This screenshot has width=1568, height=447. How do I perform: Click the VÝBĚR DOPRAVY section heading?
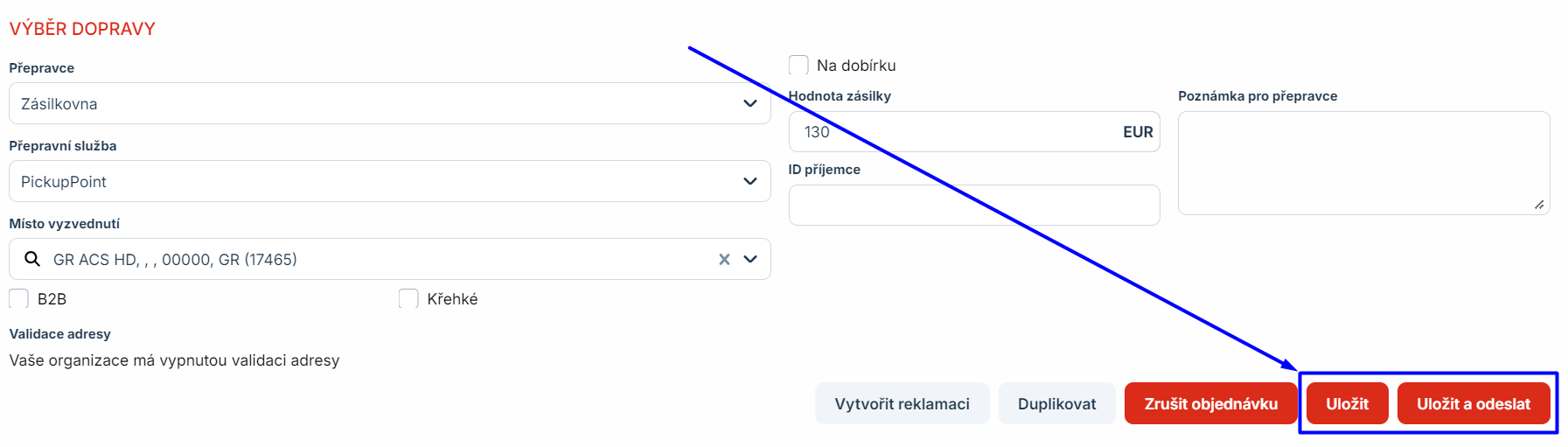pyautogui.click(x=82, y=29)
